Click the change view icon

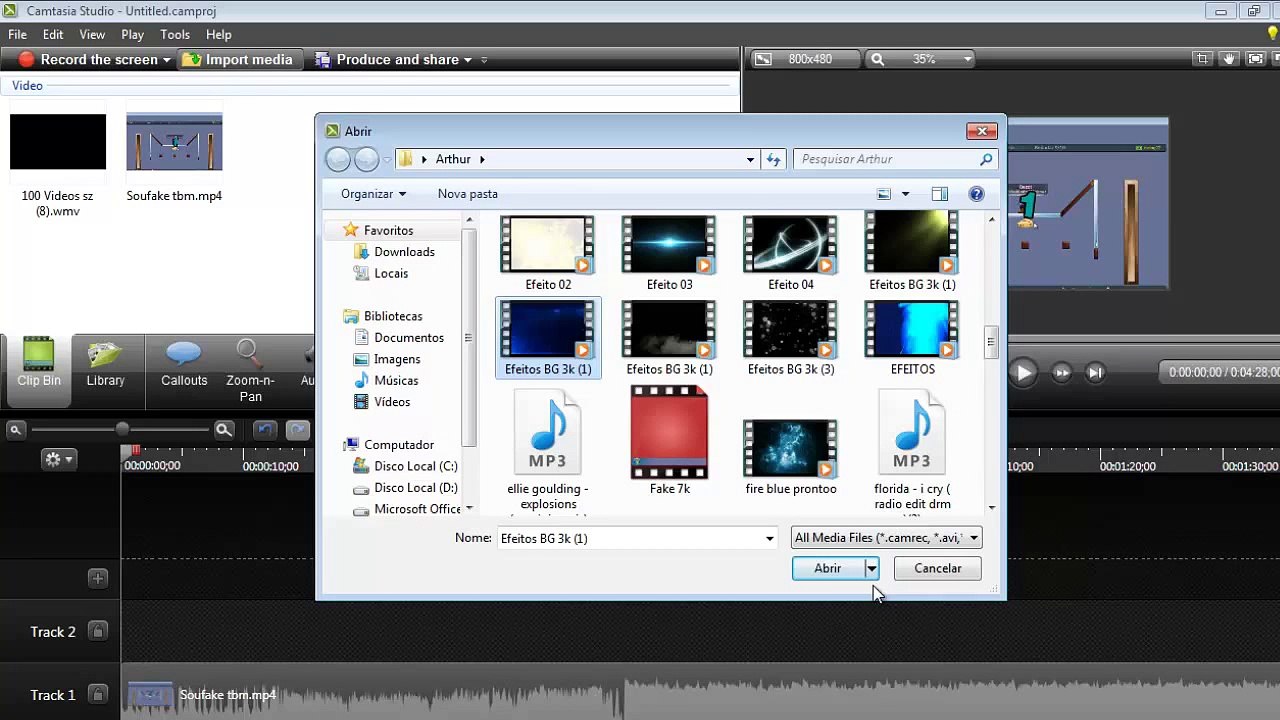click(x=884, y=194)
